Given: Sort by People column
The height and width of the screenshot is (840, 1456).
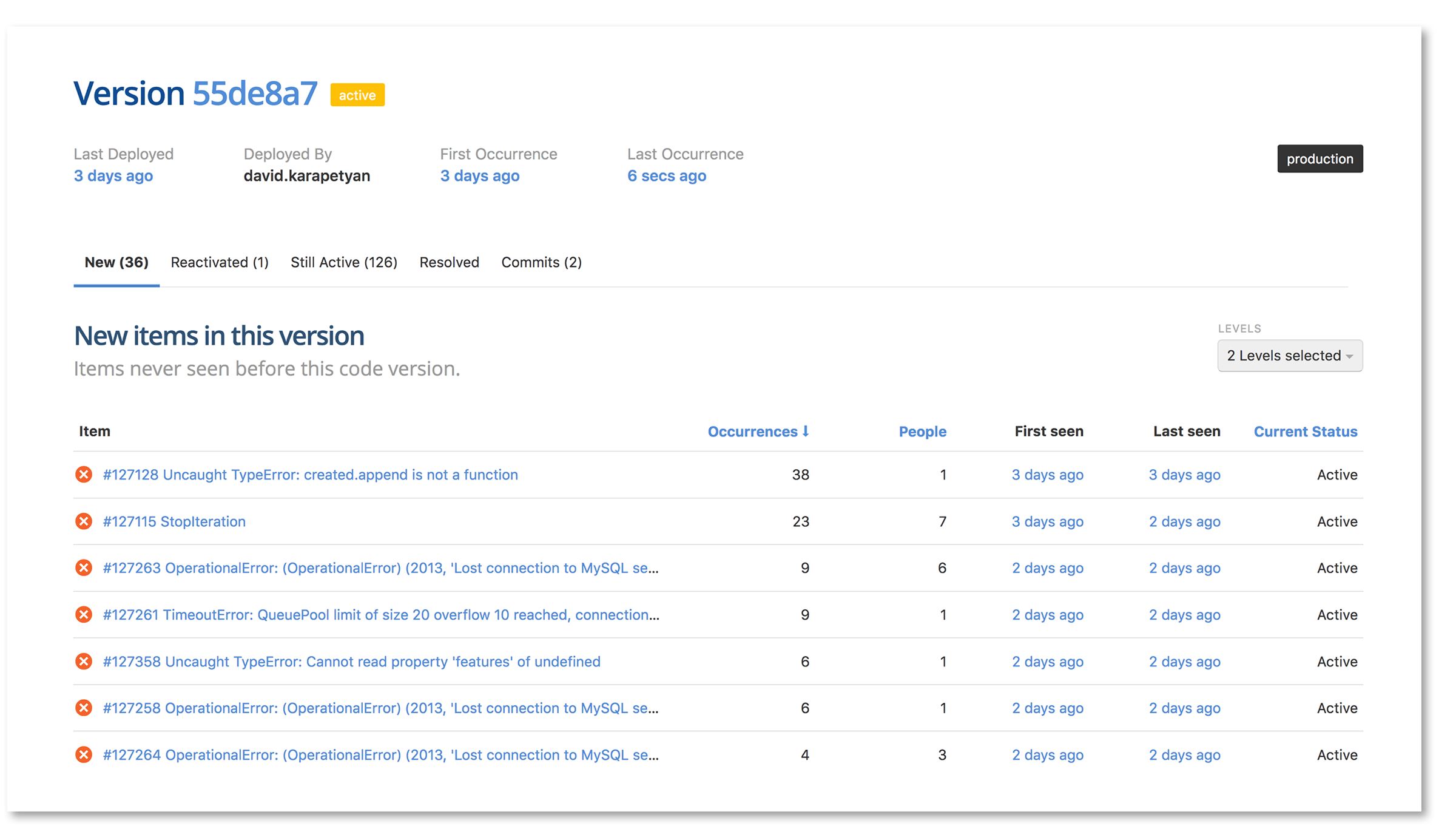Looking at the screenshot, I should 922,432.
